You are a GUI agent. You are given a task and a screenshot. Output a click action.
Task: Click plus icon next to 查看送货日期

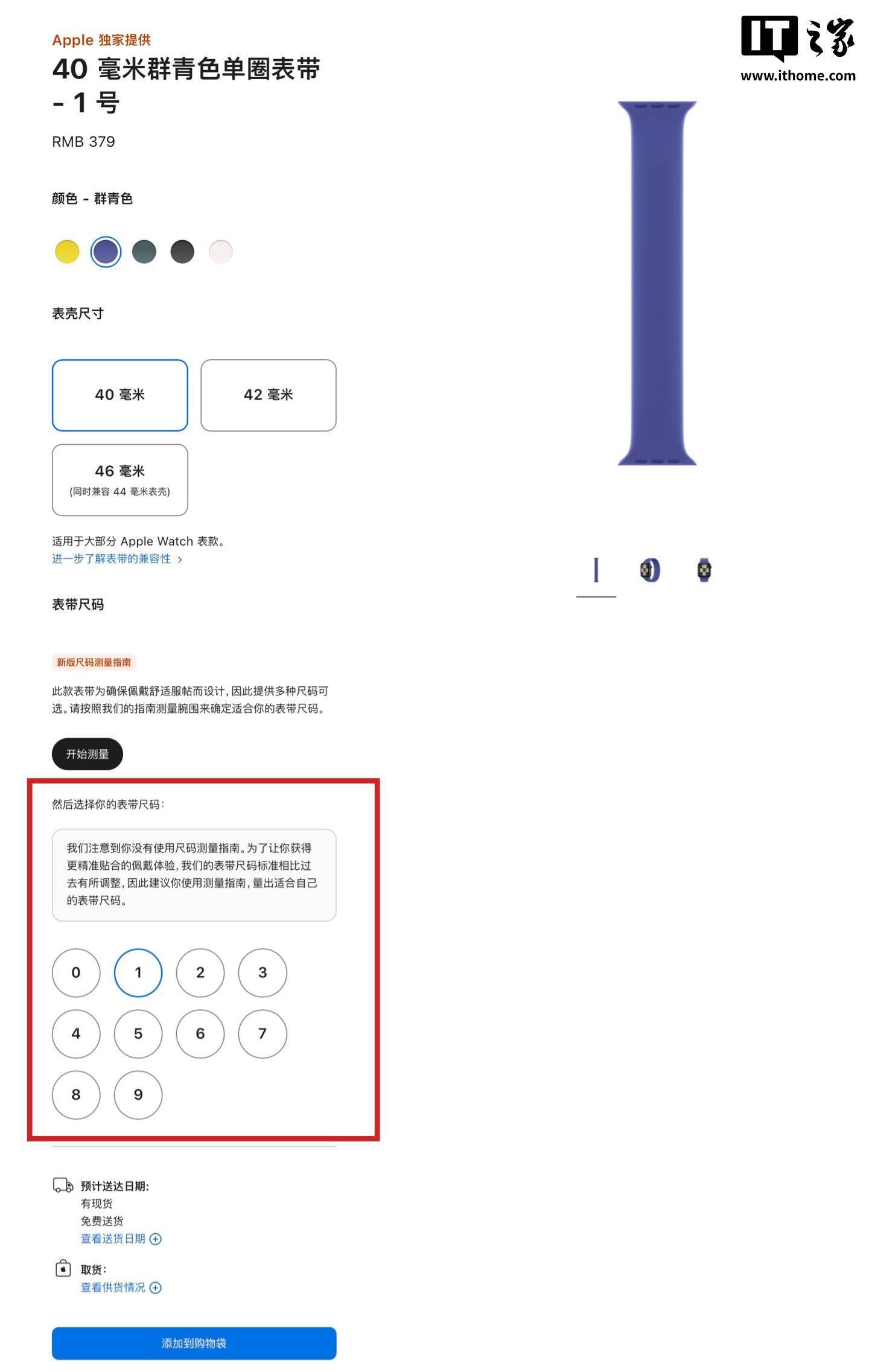point(155,1239)
